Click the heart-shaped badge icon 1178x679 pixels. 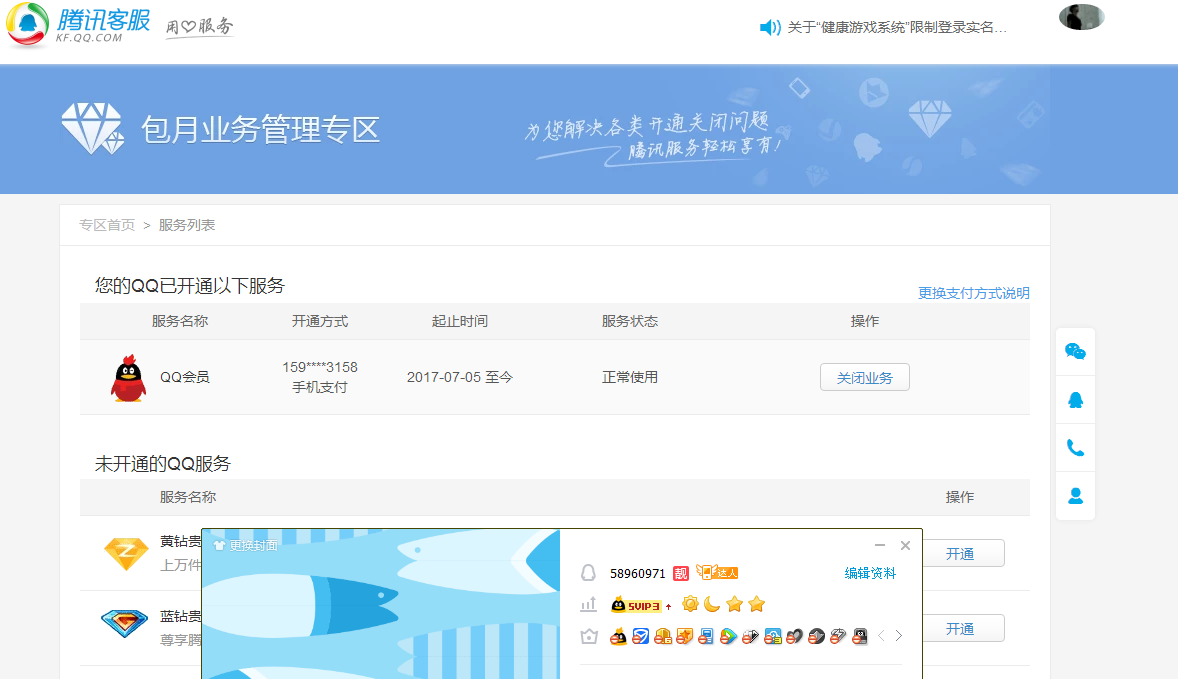[x=794, y=636]
